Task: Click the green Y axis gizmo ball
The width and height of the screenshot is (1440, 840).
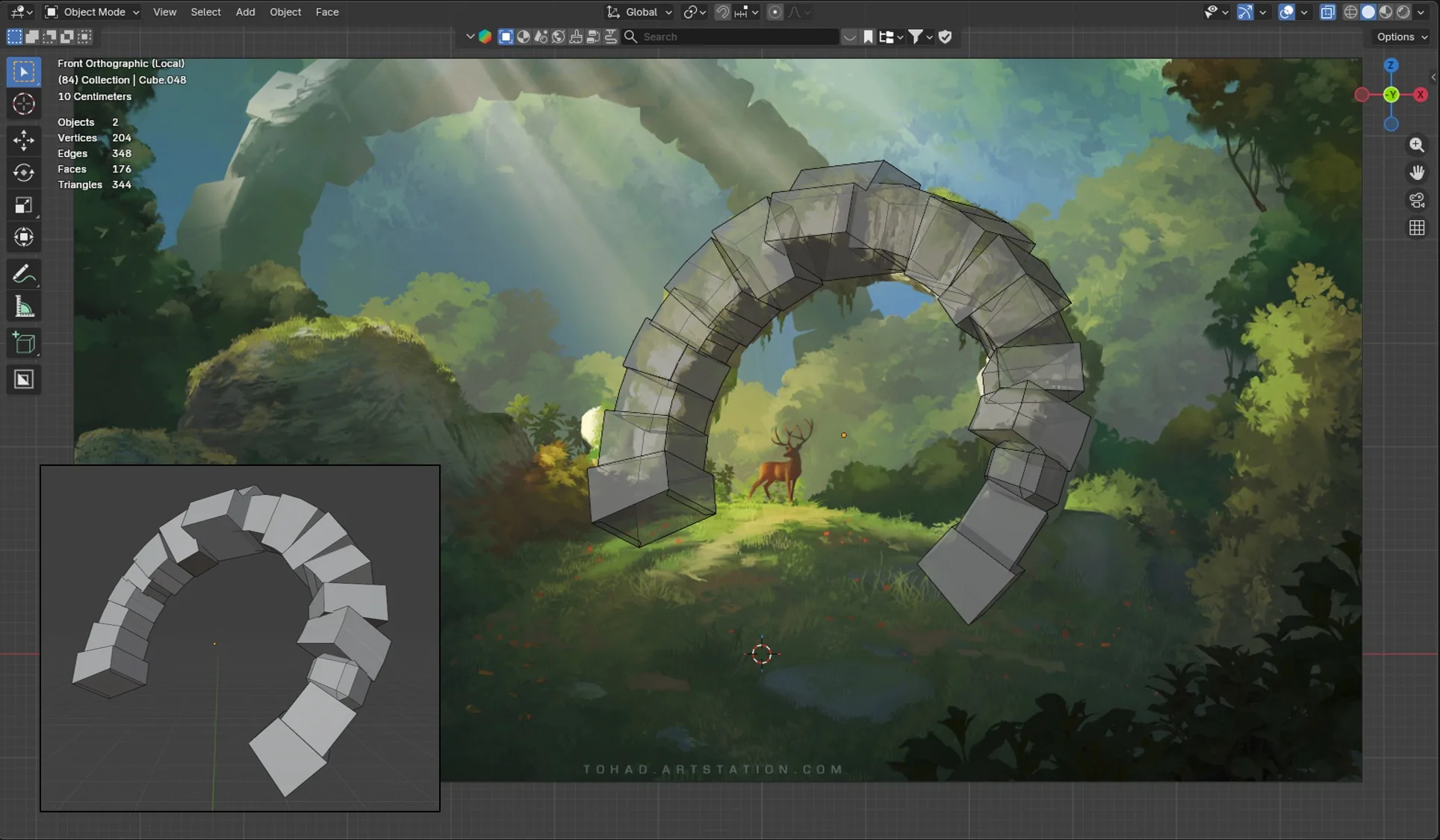Action: 1391,95
